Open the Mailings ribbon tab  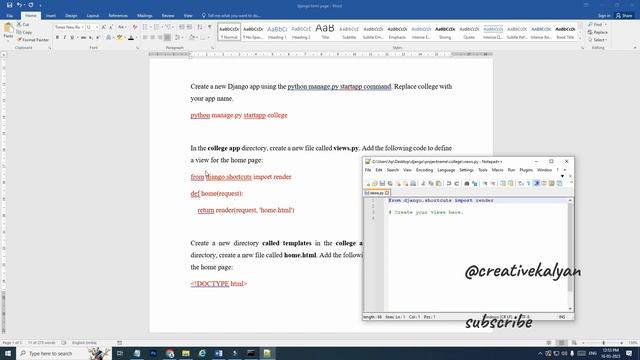(144, 16)
